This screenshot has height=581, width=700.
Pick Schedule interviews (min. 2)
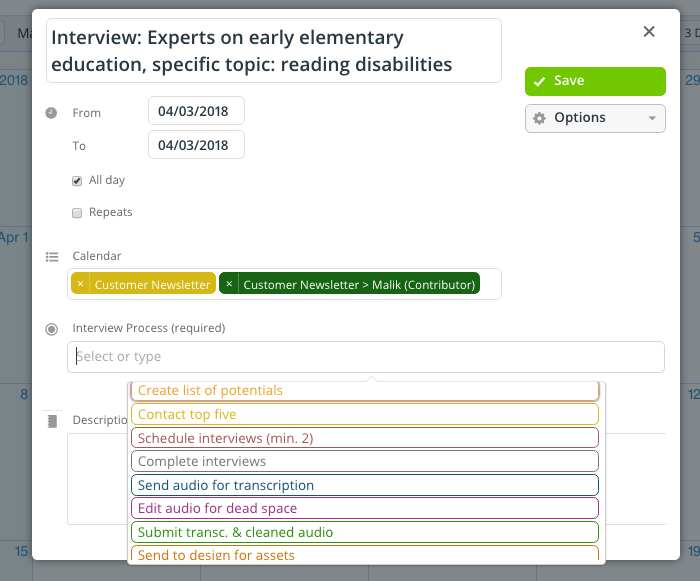pyautogui.click(x=365, y=438)
